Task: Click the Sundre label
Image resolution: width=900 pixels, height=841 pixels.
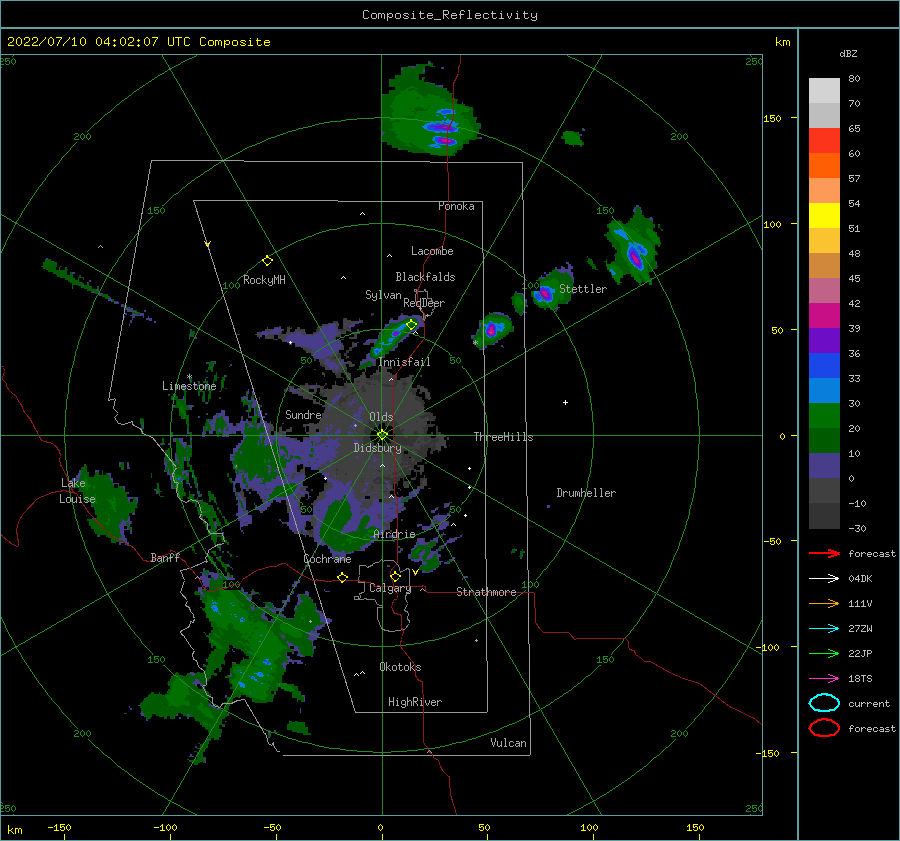Action: [x=303, y=414]
